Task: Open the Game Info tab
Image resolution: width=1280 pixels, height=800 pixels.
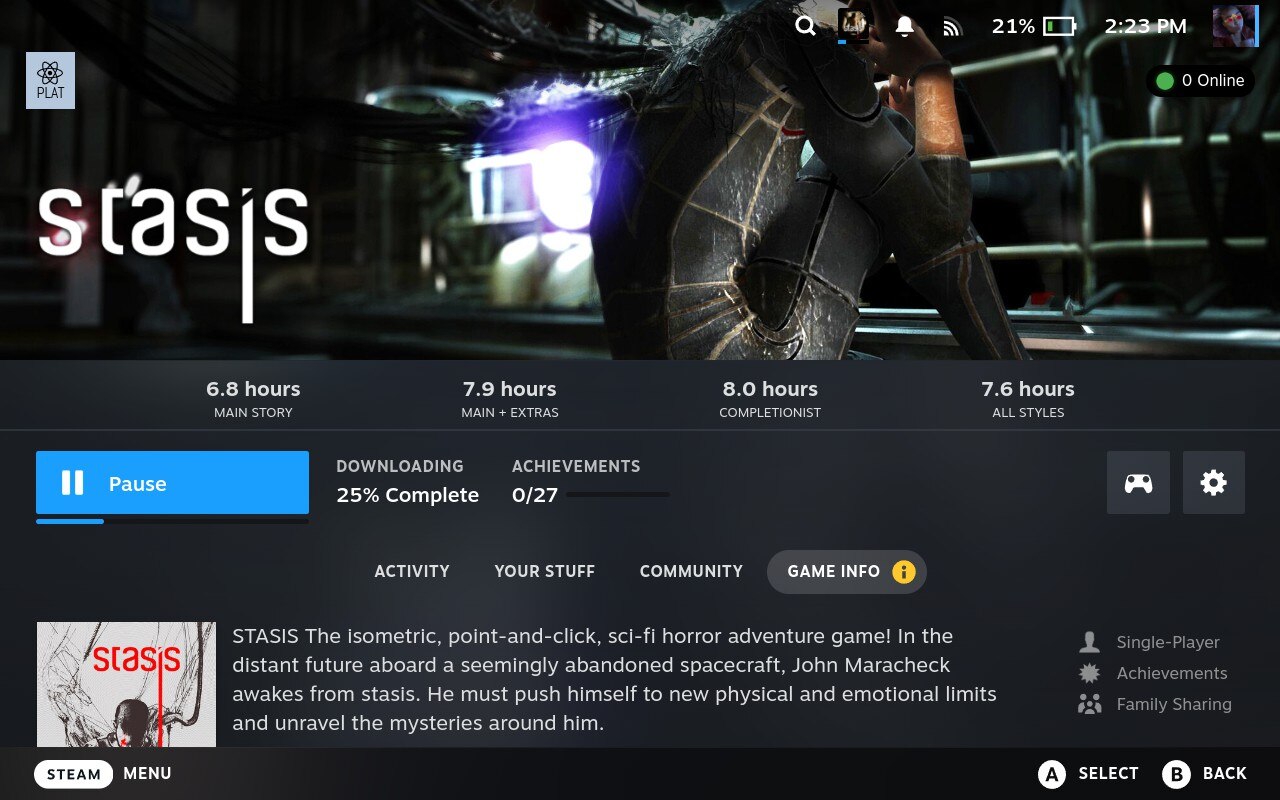Action: [x=847, y=572]
